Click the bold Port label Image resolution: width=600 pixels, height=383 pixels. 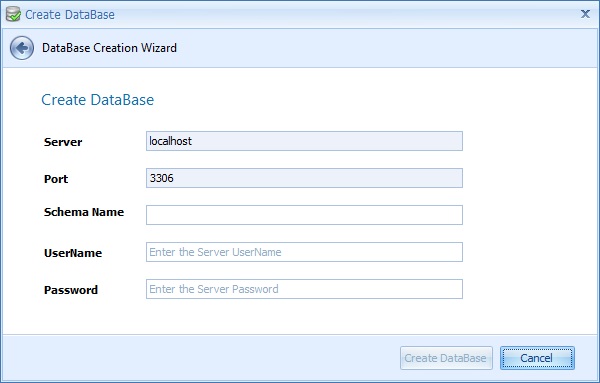(56, 179)
